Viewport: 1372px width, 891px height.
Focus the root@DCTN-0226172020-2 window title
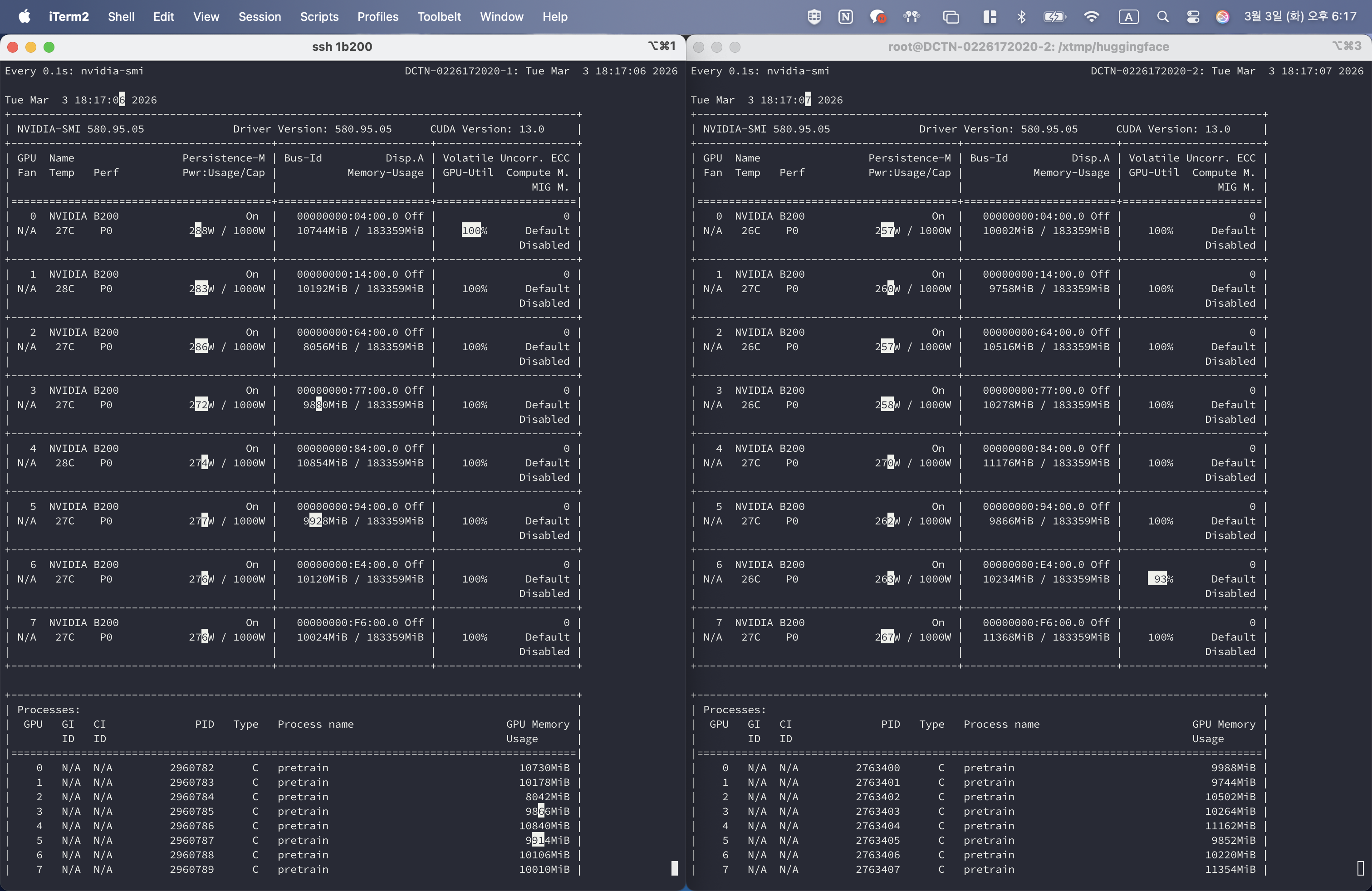pyautogui.click(x=1028, y=47)
